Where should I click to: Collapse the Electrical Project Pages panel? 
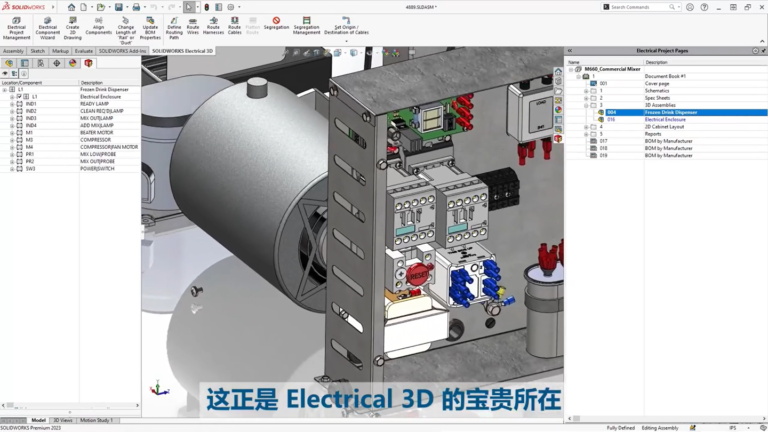570,50
